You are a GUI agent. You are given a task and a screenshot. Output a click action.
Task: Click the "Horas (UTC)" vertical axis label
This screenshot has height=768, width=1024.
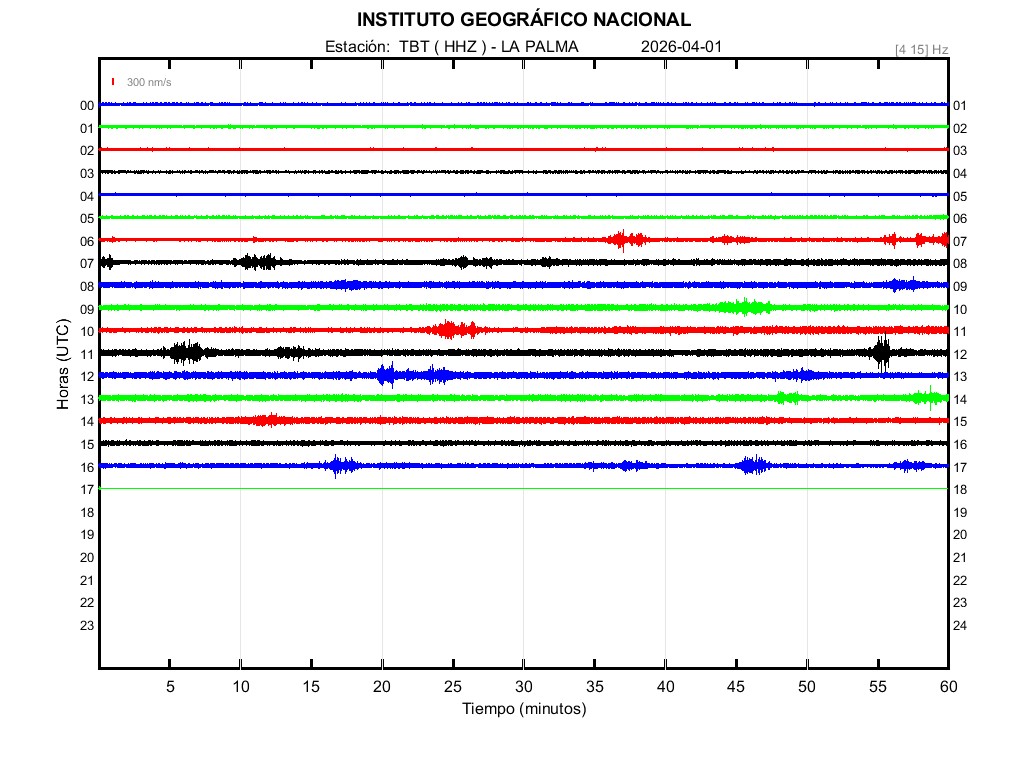(62, 364)
